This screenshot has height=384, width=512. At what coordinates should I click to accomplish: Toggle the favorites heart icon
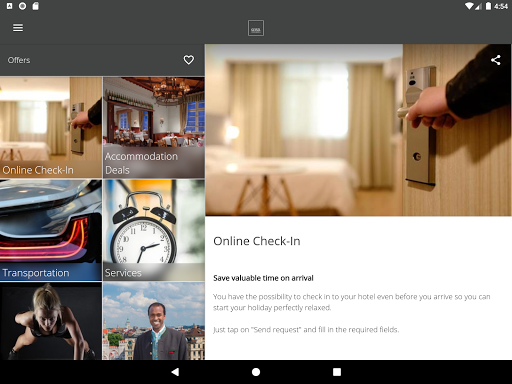tap(189, 60)
